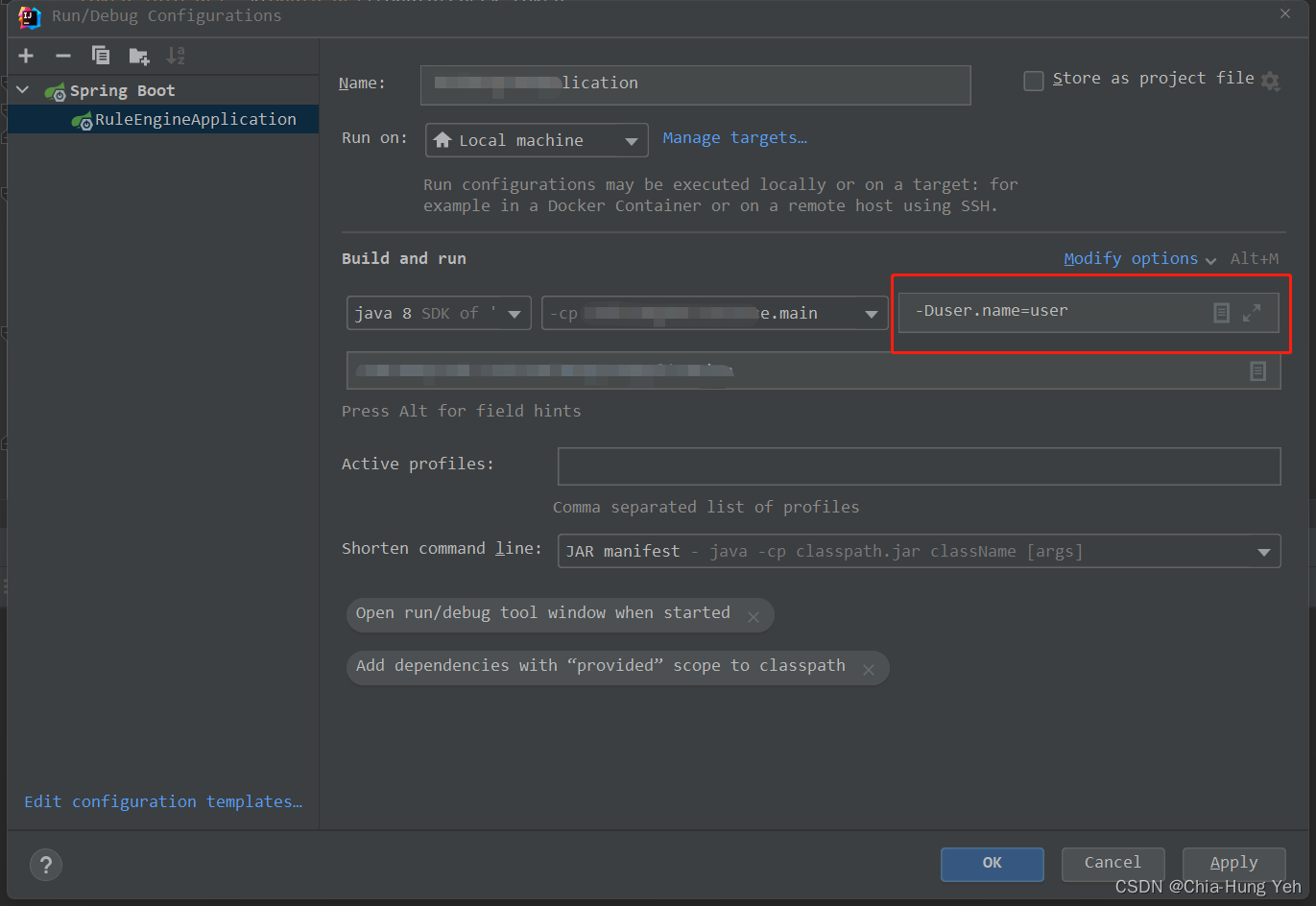The height and width of the screenshot is (906, 1316).
Task: Expand VM options into a larger editor
Action: 1252,312
